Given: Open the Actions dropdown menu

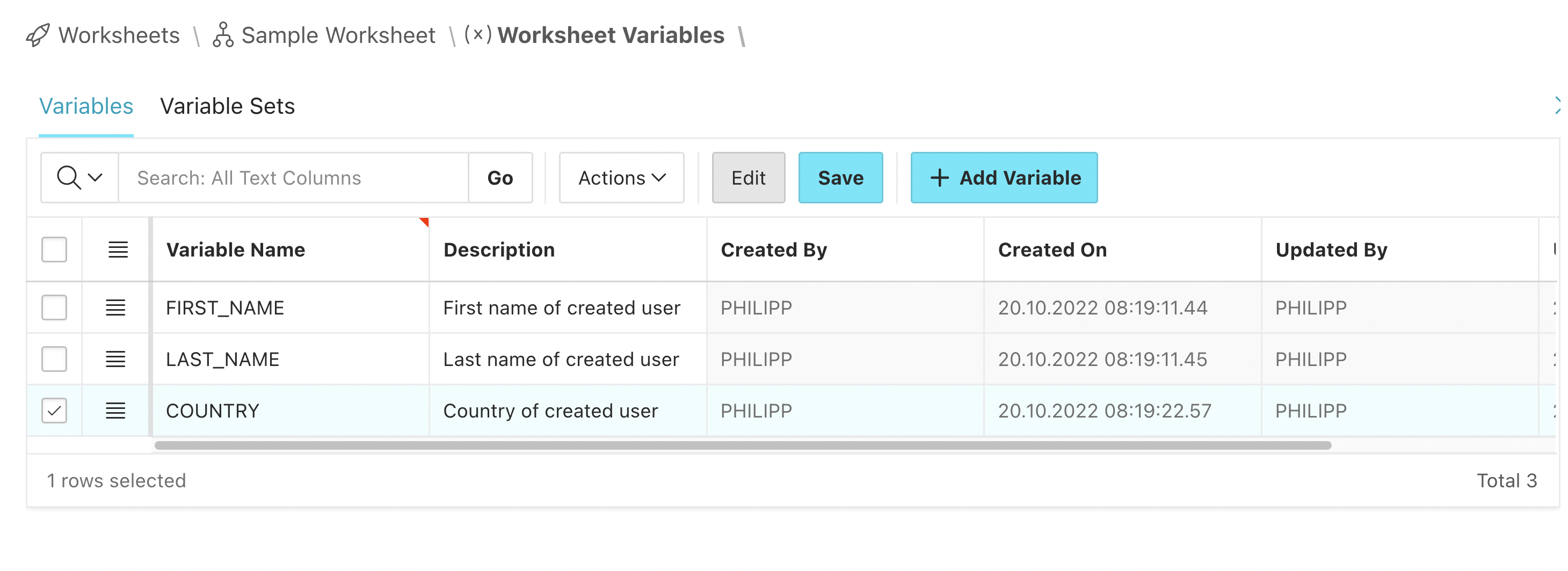Looking at the screenshot, I should pyautogui.click(x=621, y=178).
